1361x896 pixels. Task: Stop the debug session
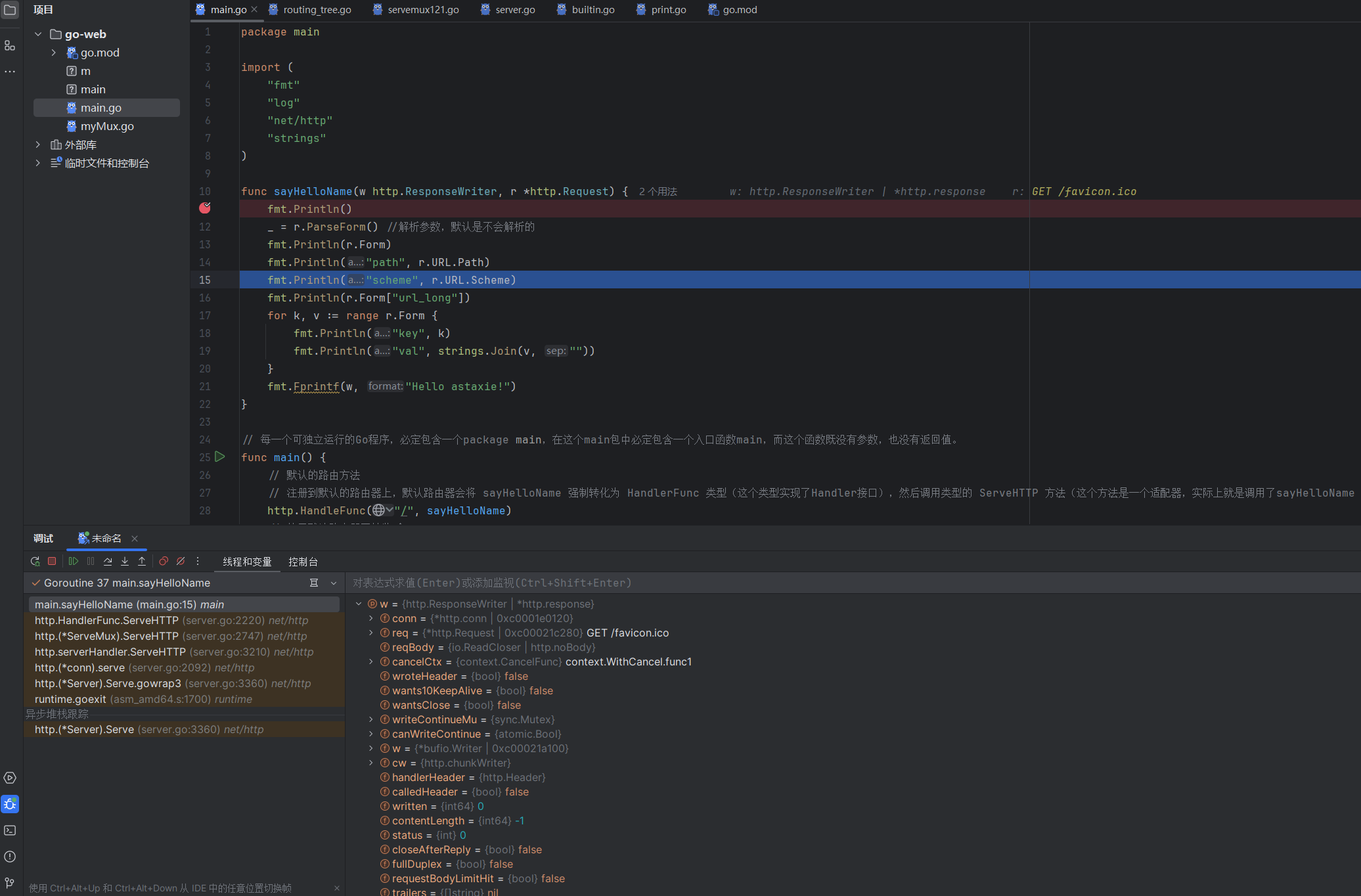52,562
